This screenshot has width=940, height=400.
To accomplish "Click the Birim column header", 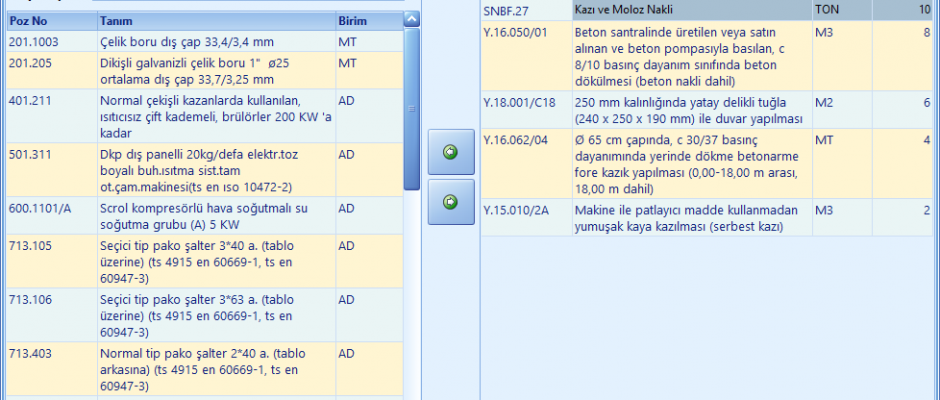I will click(x=365, y=20).
